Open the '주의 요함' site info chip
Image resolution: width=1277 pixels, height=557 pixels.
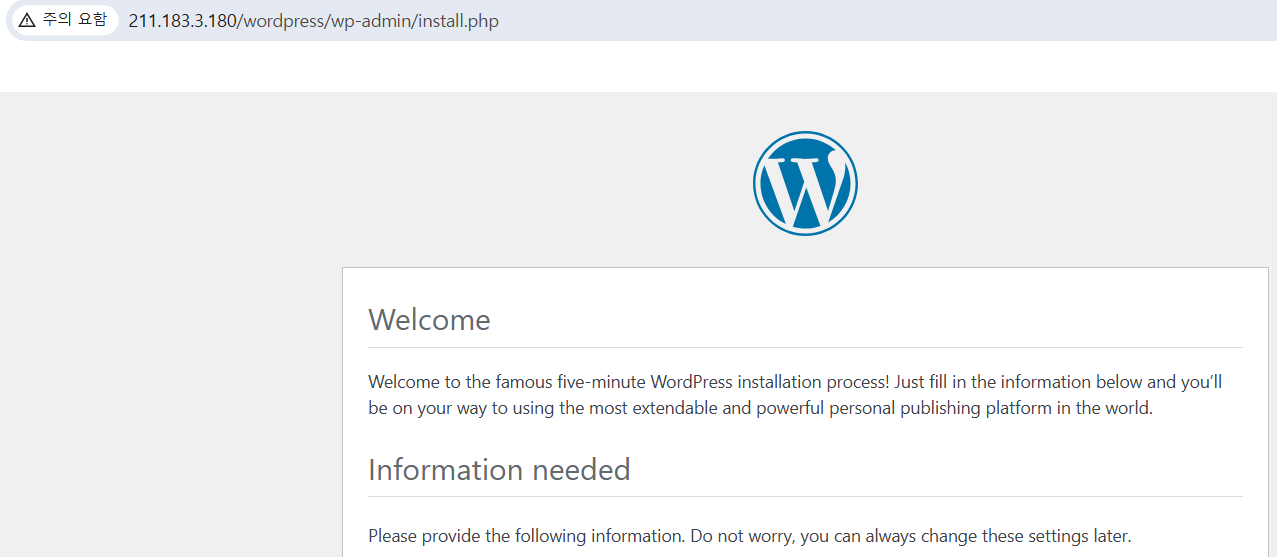(x=63, y=21)
